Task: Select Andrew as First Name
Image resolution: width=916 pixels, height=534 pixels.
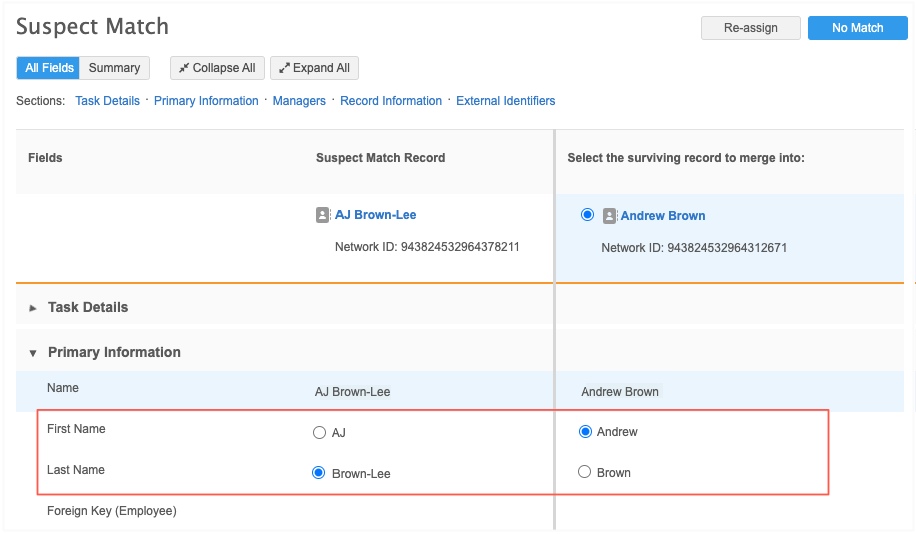Action: click(585, 432)
